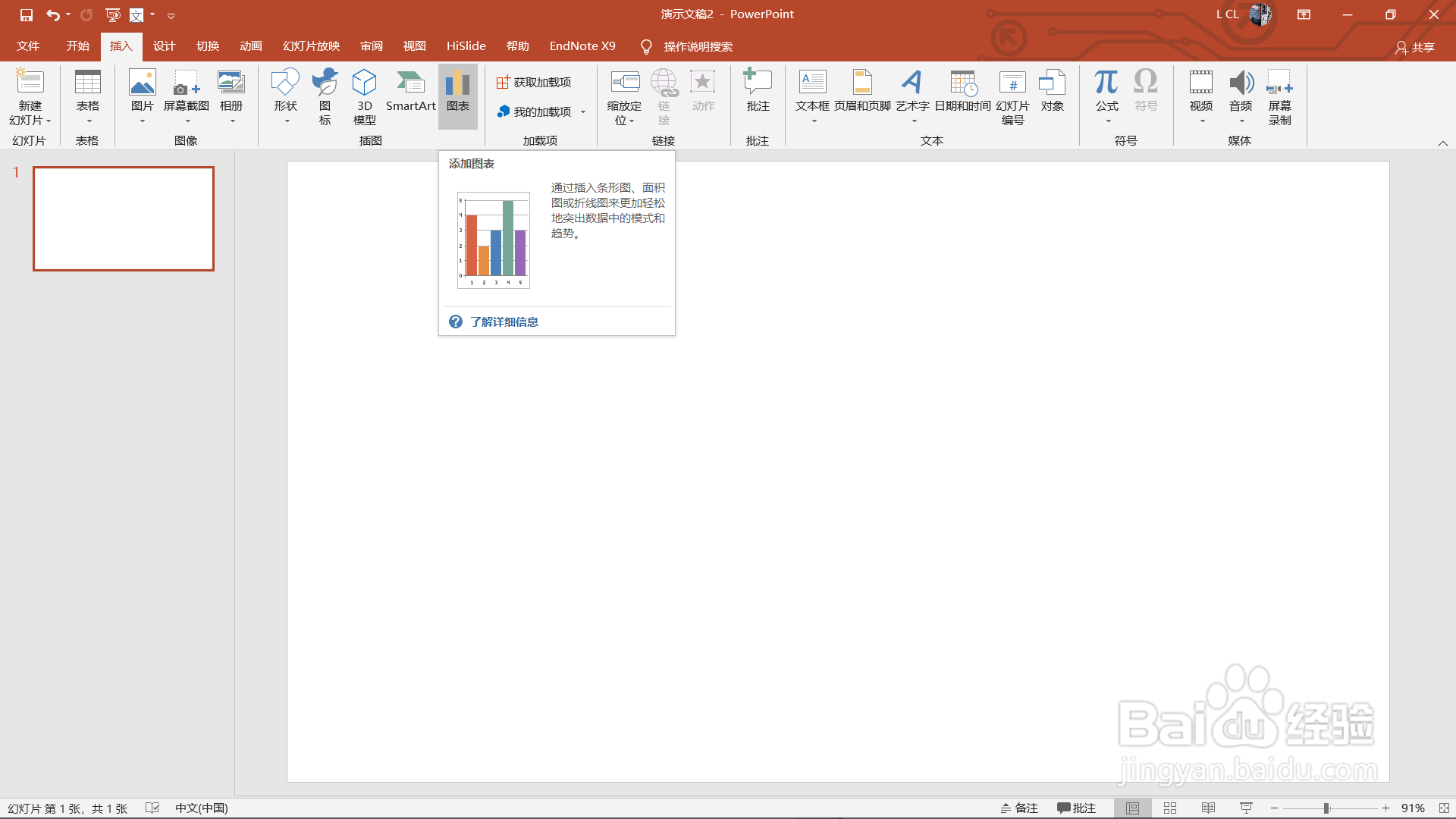
Task: Click 获取加载项 get add-ins button
Action: (534, 82)
